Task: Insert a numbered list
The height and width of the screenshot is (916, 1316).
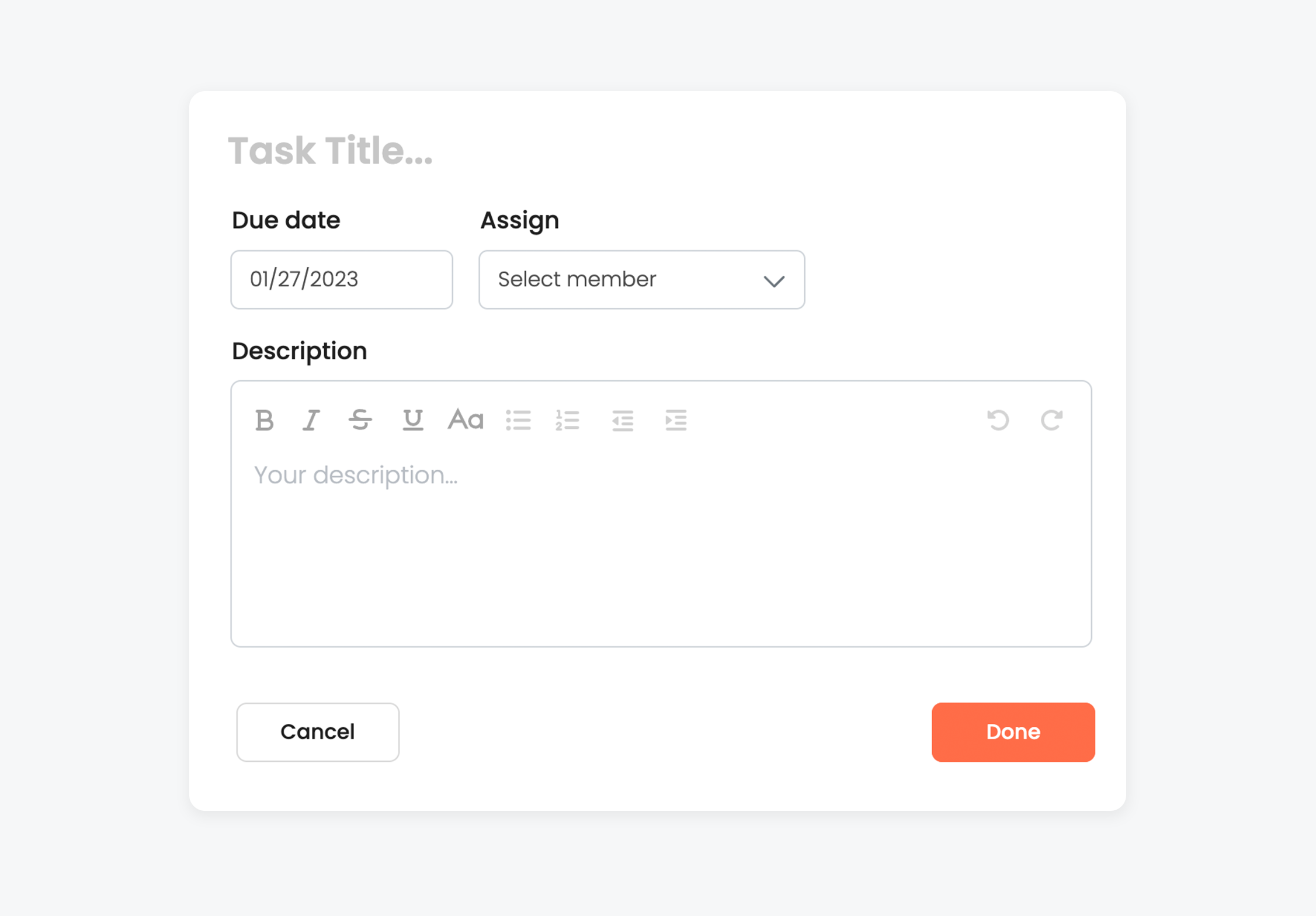Action: coord(567,419)
